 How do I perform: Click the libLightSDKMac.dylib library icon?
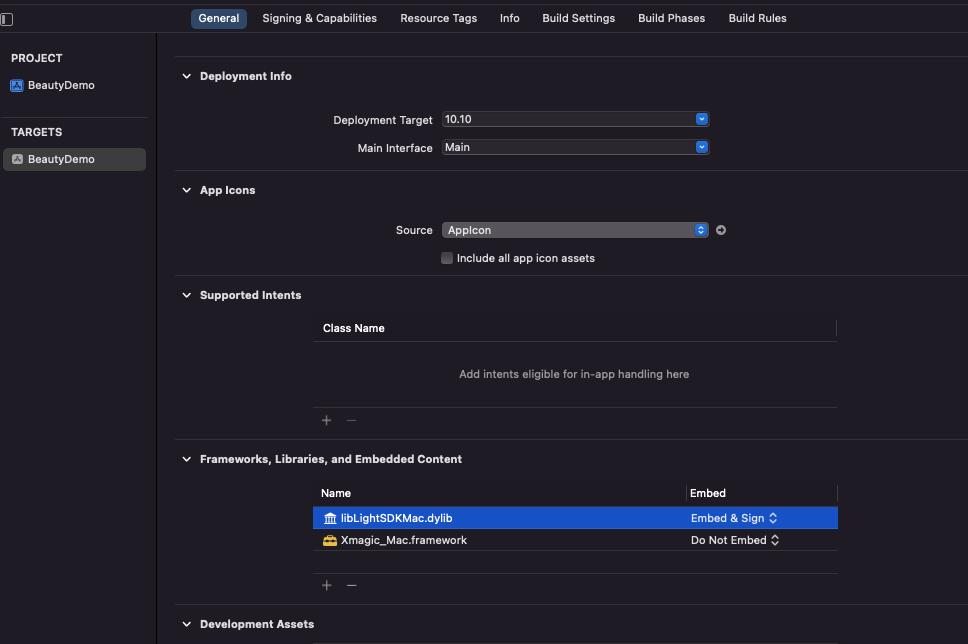(330, 518)
